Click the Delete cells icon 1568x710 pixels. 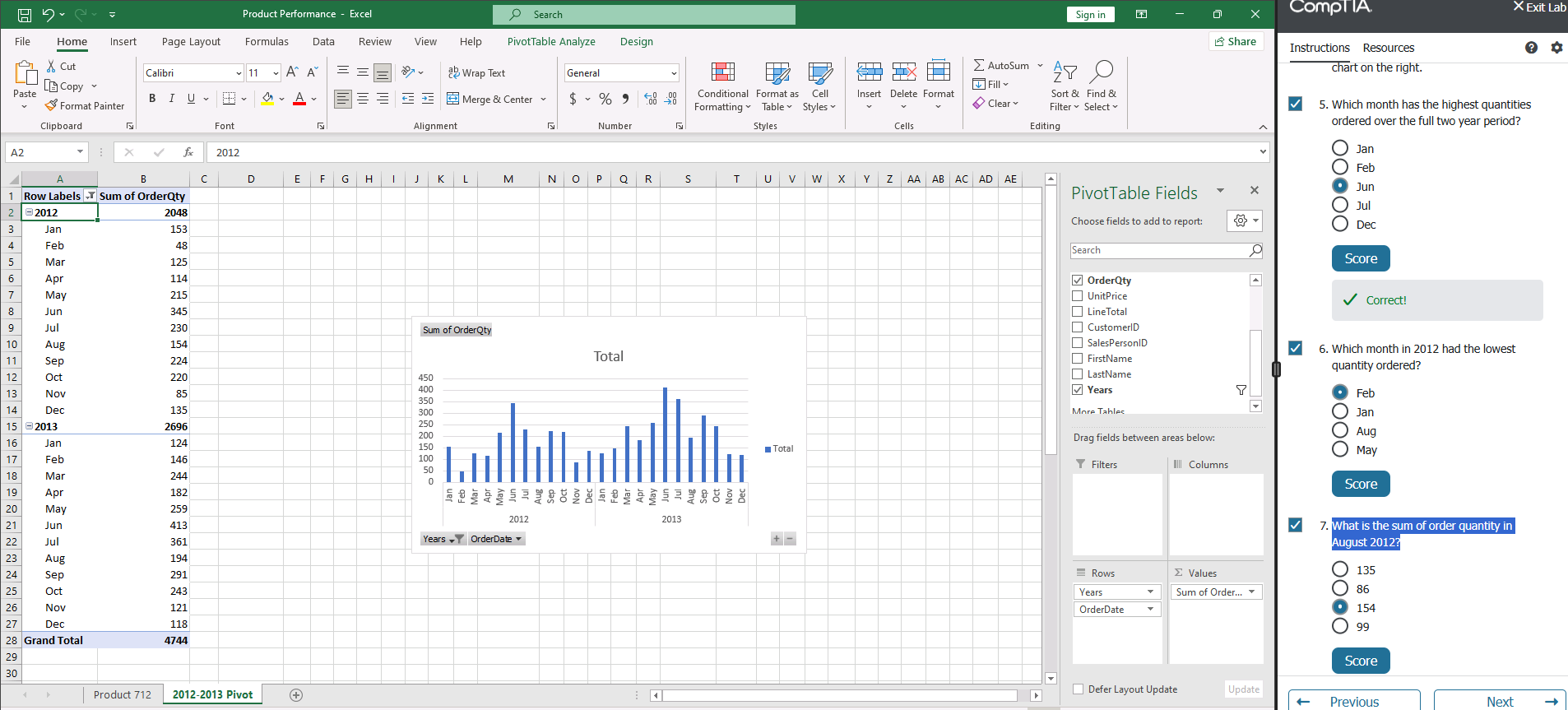pyautogui.click(x=904, y=72)
